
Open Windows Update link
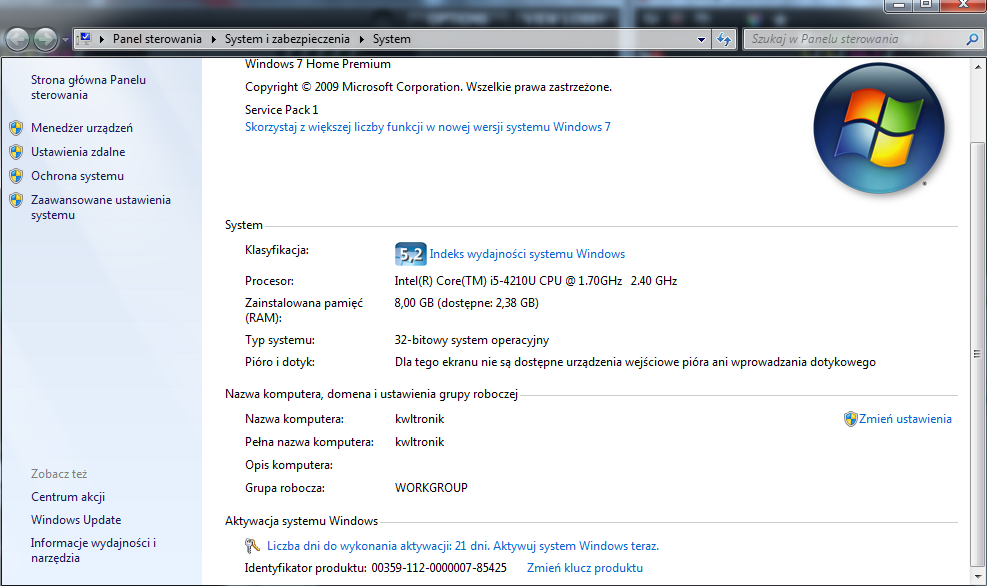76,520
